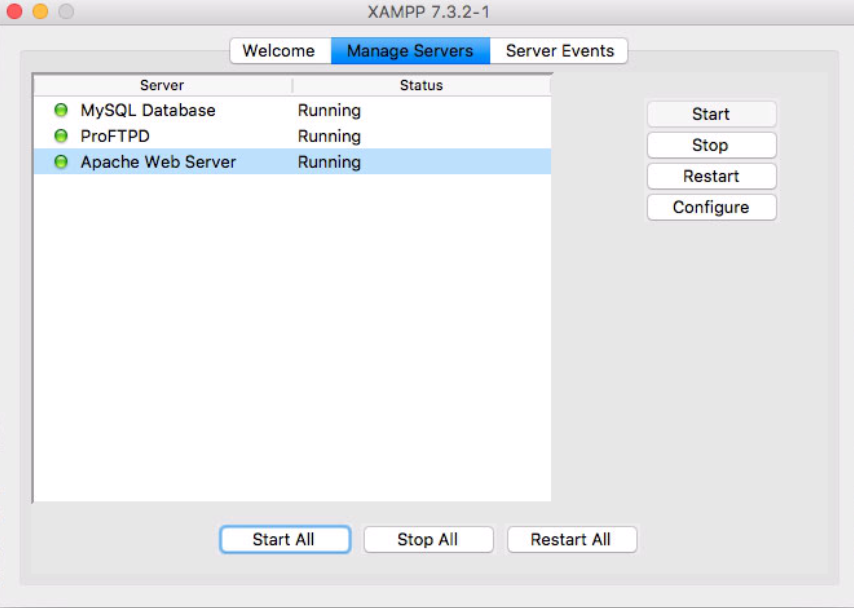Click the green status light beside ProFTPD
Image resolution: width=854 pixels, height=608 pixels.
(61, 136)
